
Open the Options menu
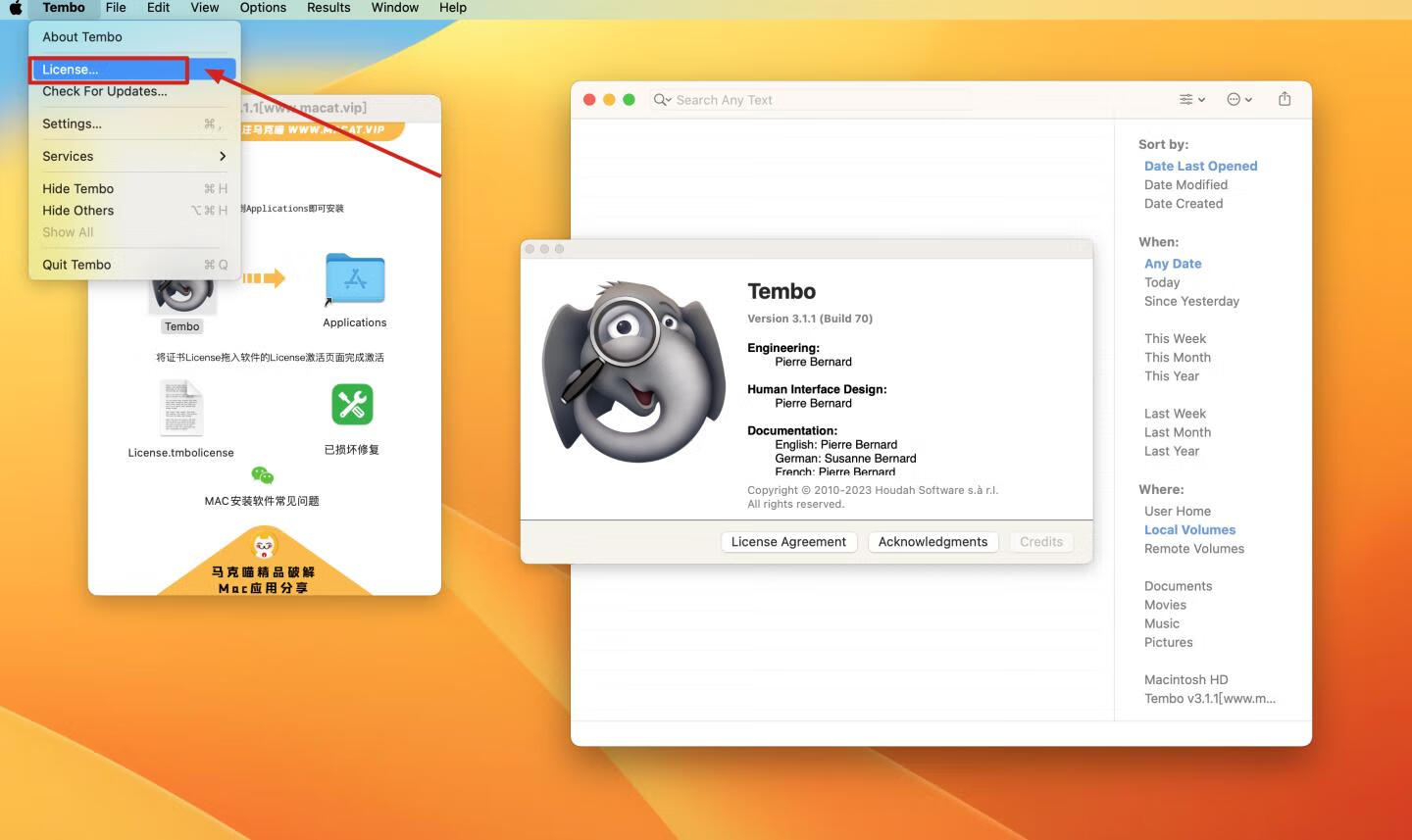263,8
